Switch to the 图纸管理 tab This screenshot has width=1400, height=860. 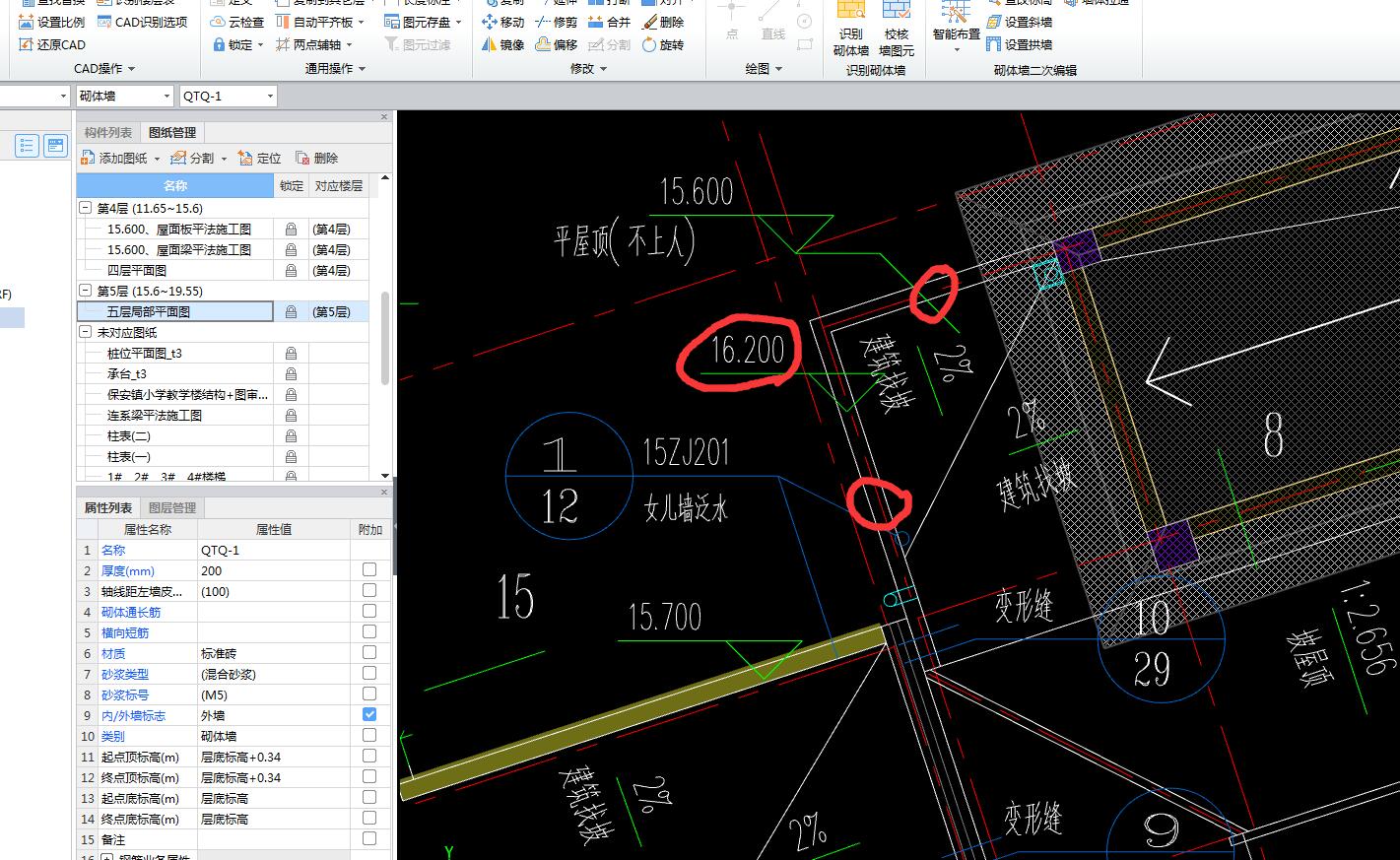click(172, 133)
